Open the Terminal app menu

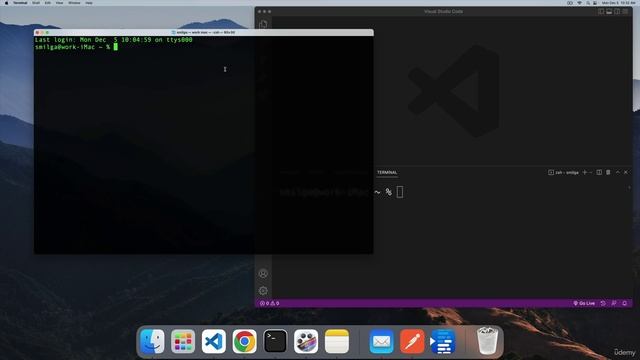(x=20, y=3)
